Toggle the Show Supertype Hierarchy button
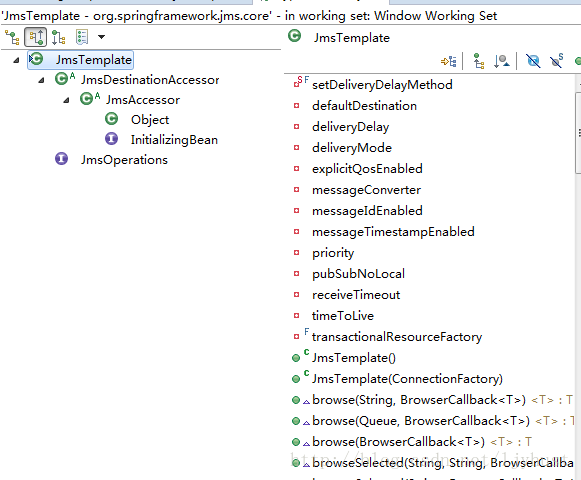The width and height of the screenshot is (581, 480). click(36, 37)
